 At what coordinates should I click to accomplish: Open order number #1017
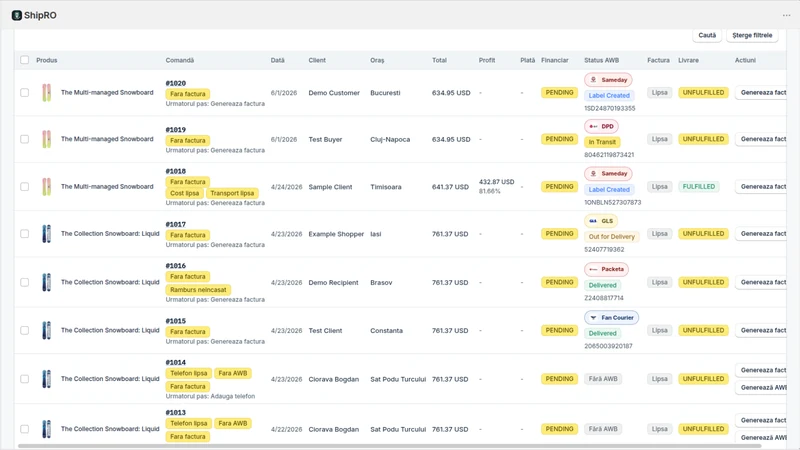tap(176, 224)
